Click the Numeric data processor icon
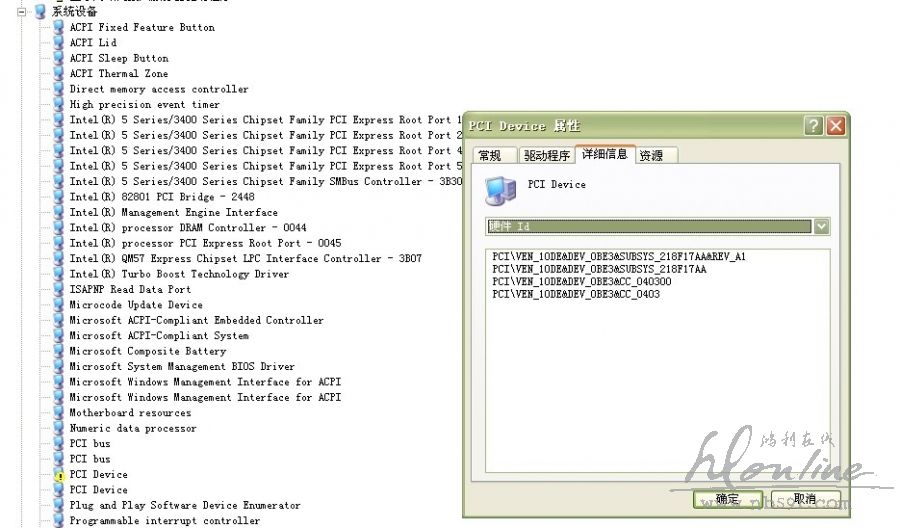The height and width of the screenshot is (528, 900). click(59, 428)
